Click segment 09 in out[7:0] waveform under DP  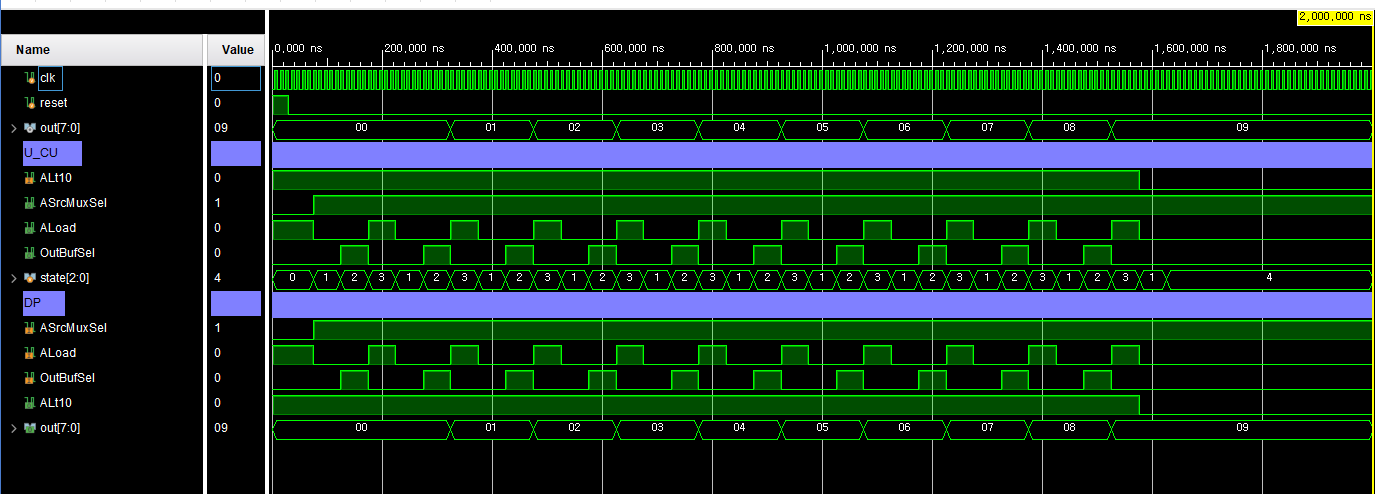pos(1242,428)
